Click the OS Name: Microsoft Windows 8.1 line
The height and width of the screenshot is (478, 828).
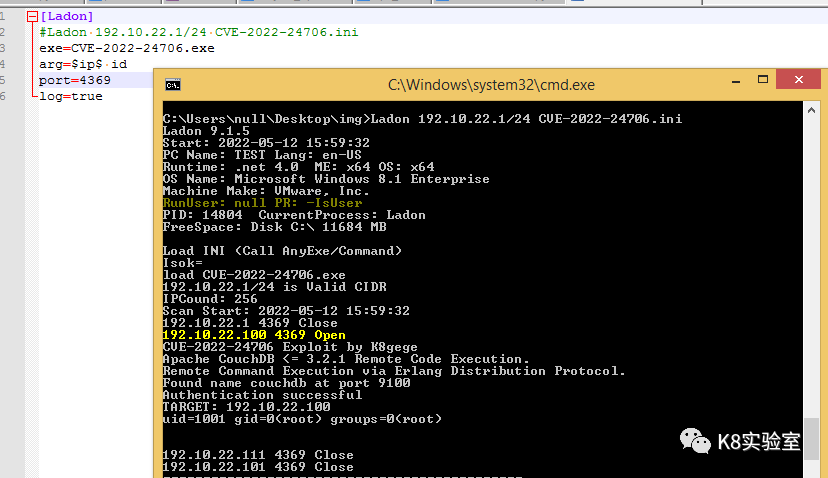[x=326, y=179]
